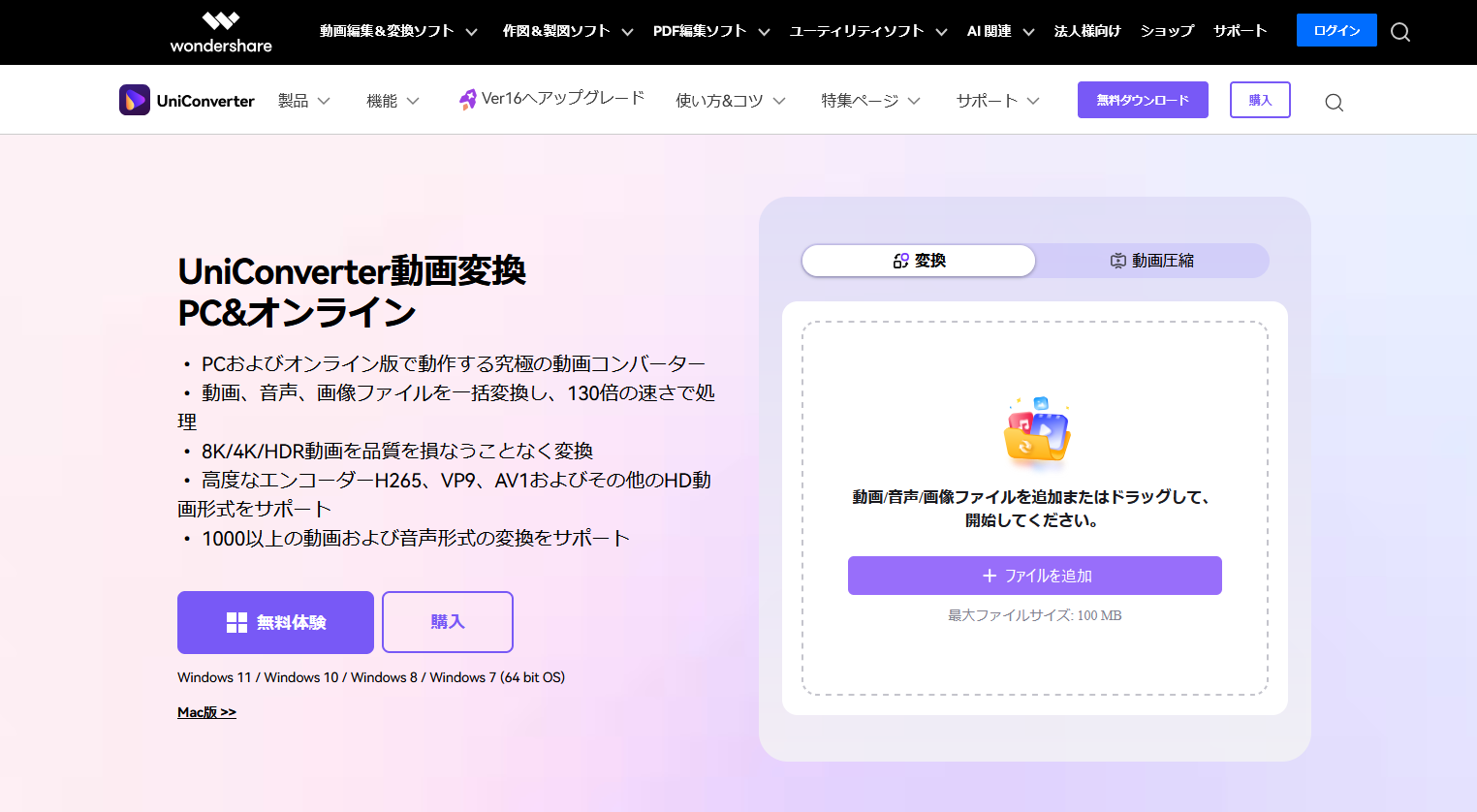Open 特集ページ menu
The width and height of the screenshot is (1477, 812).
click(860, 101)
